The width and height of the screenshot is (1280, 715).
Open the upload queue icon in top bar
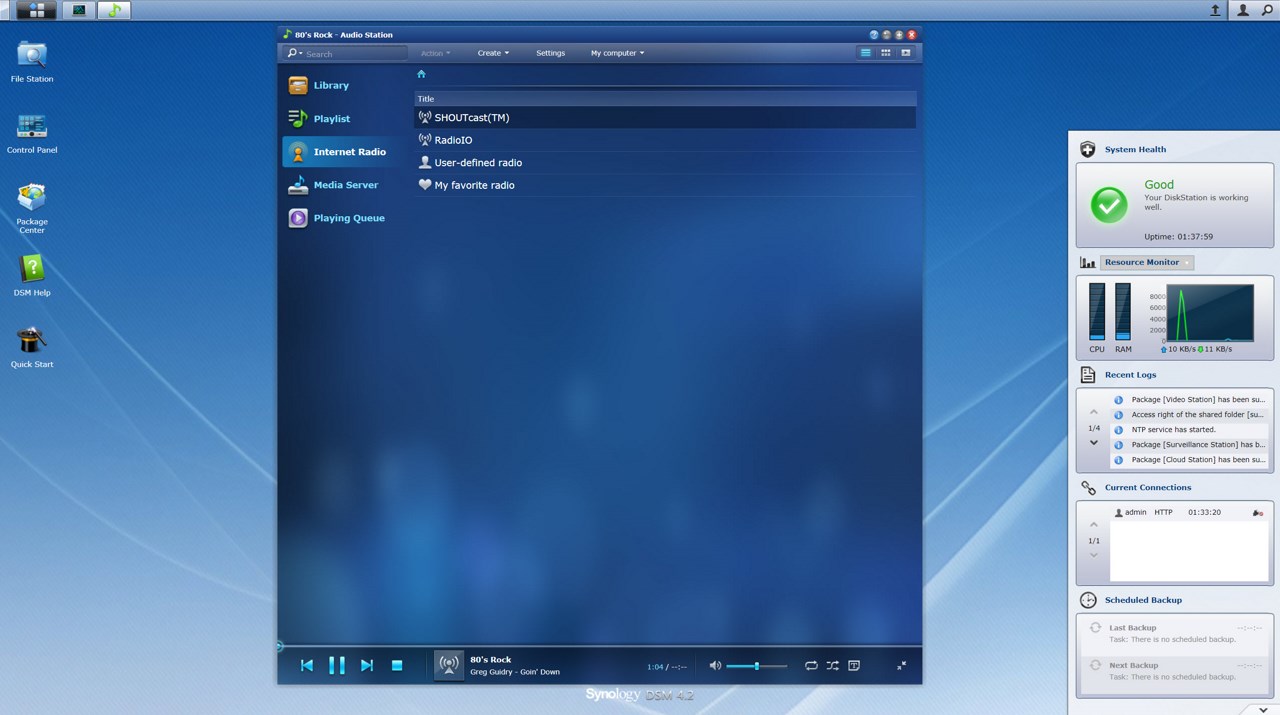point(1215,10)
